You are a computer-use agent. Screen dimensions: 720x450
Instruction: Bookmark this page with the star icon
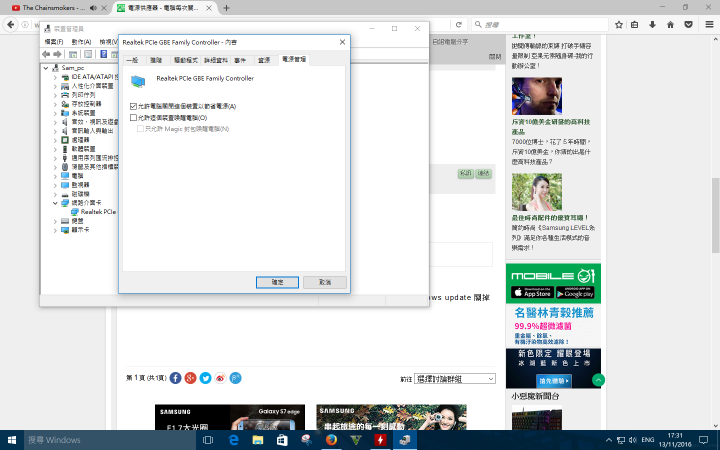click(619, 24)
